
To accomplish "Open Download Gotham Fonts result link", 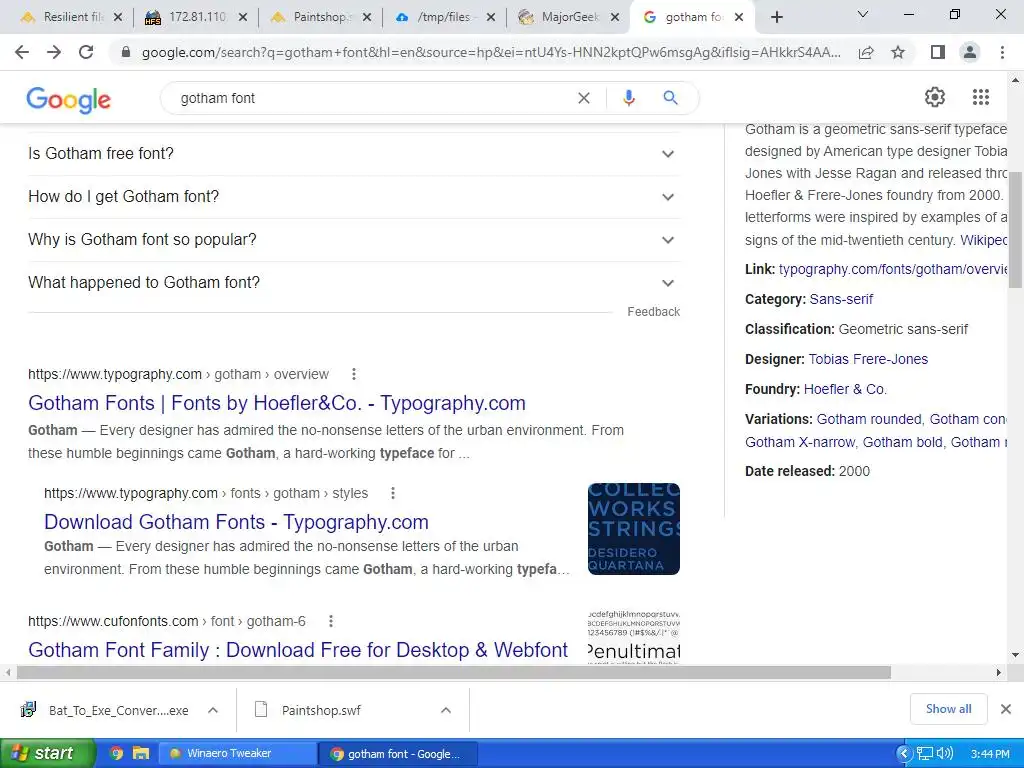I will pyautogui.click(x=236, y=522).
